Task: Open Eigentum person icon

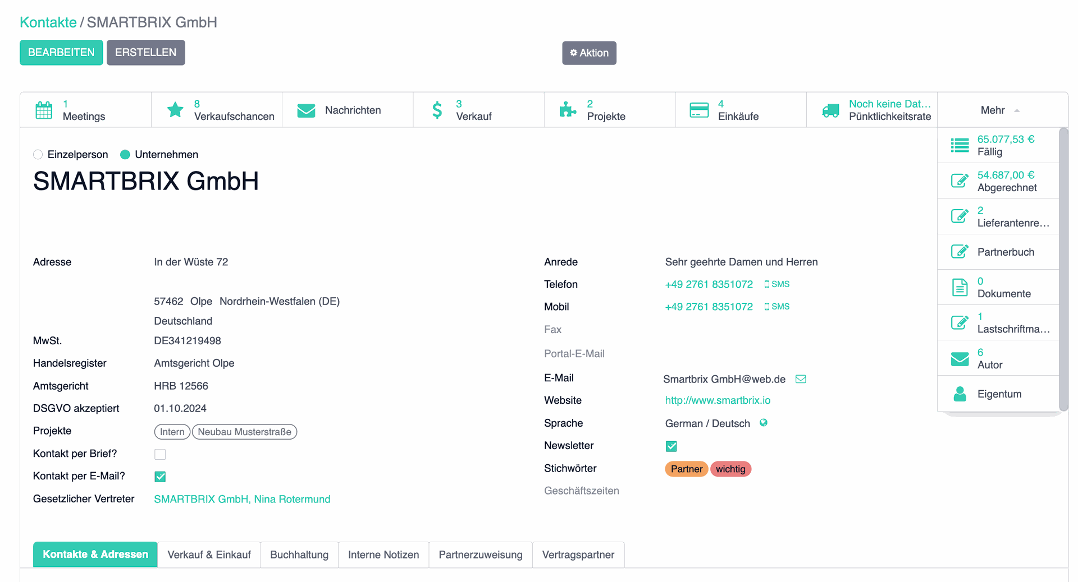Action: click(x=960, y=394)
